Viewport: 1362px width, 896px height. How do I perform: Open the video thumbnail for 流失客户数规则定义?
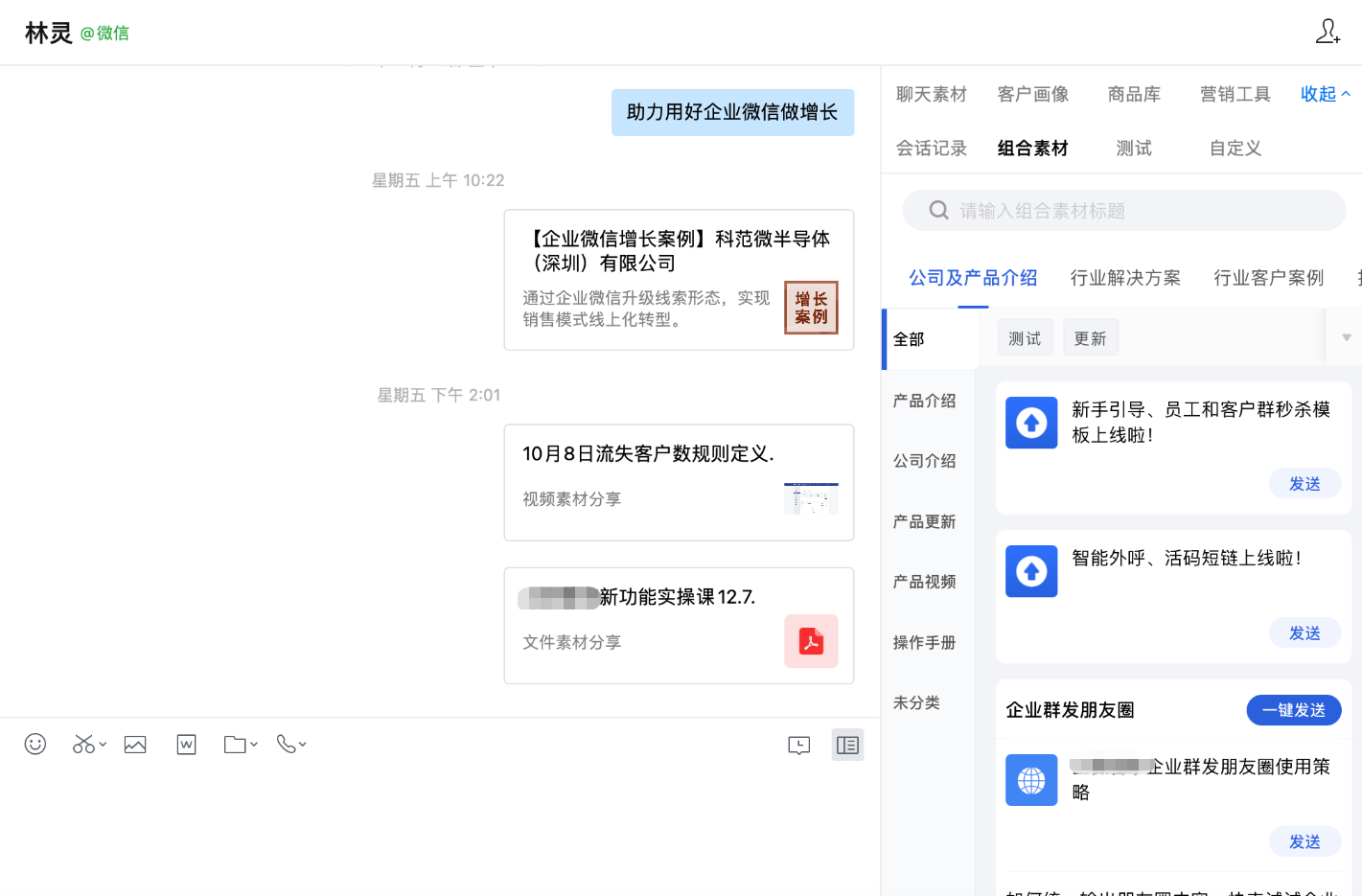pyautogui.click(x=811, y=498)
